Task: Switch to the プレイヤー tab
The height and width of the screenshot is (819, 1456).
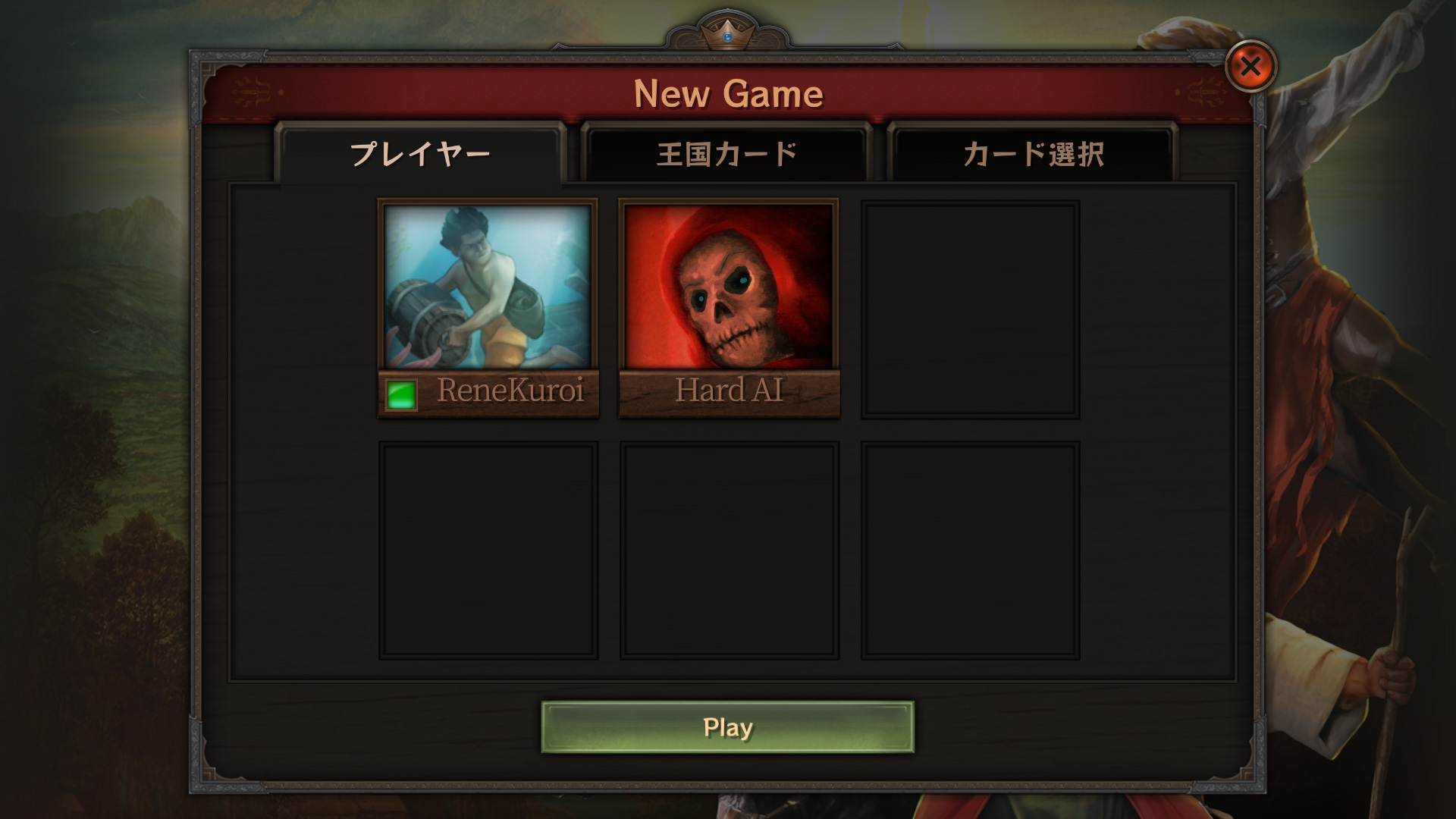Action: [x=420, y=154]
